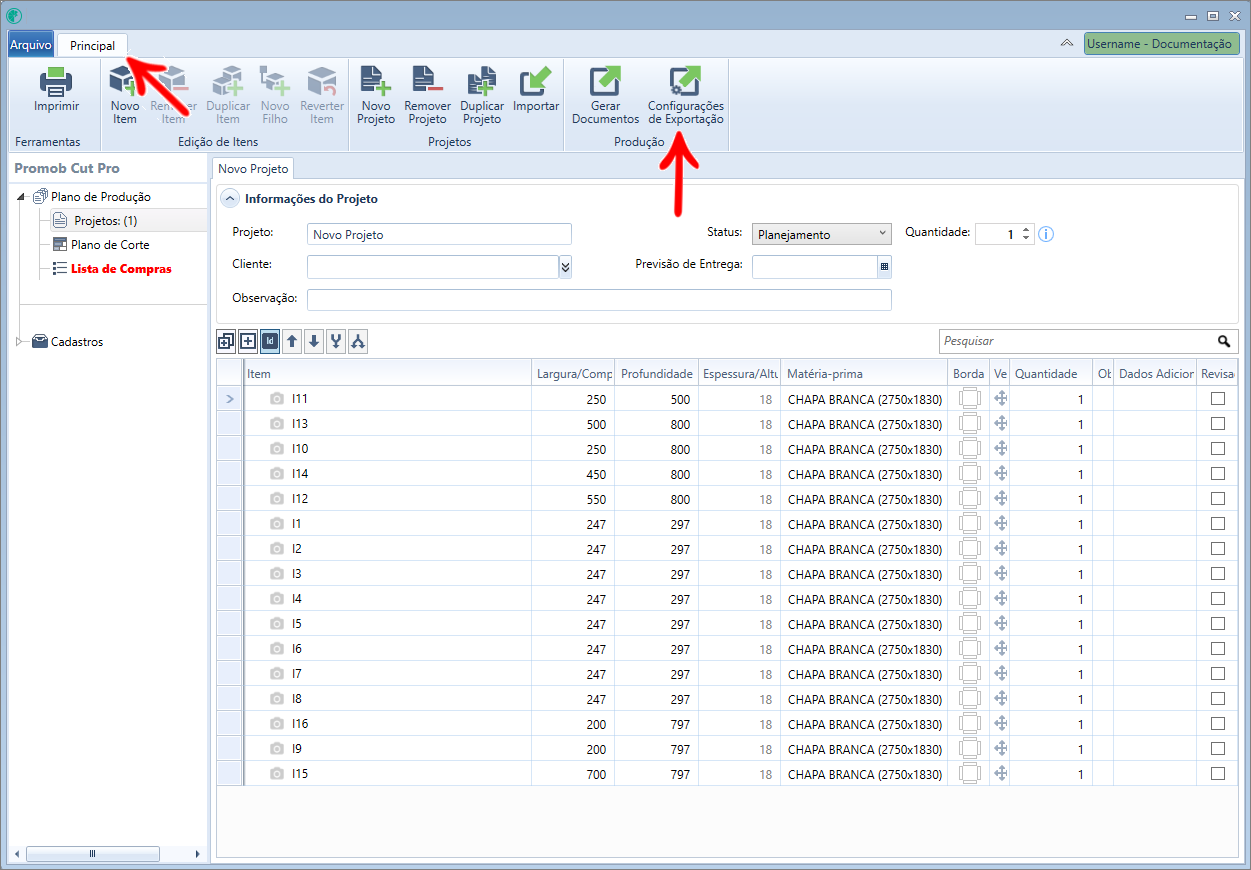Collapse the Informações do Projeto section

coord(230,198)
